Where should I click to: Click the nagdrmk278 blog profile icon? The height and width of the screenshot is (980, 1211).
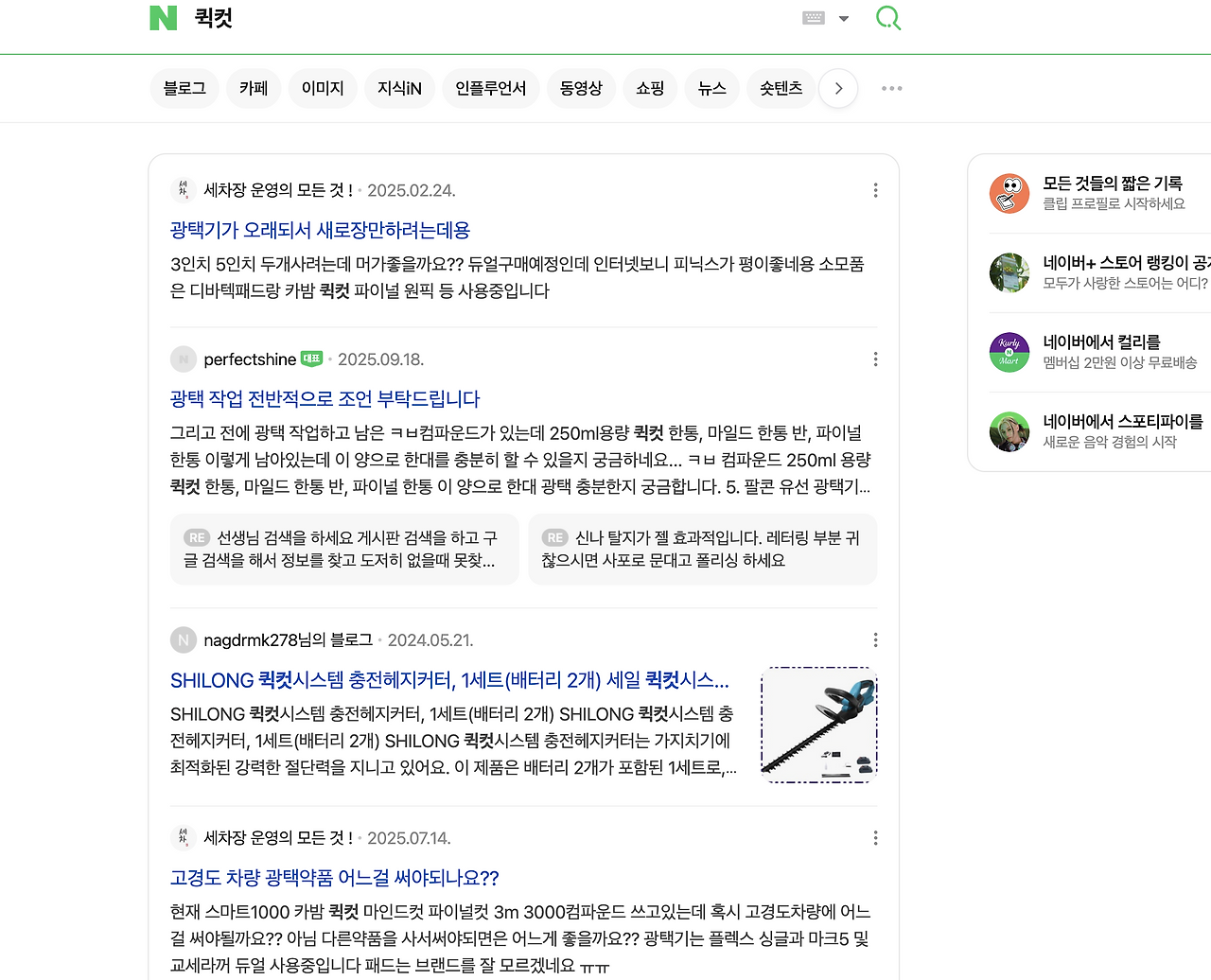point(183,639)
